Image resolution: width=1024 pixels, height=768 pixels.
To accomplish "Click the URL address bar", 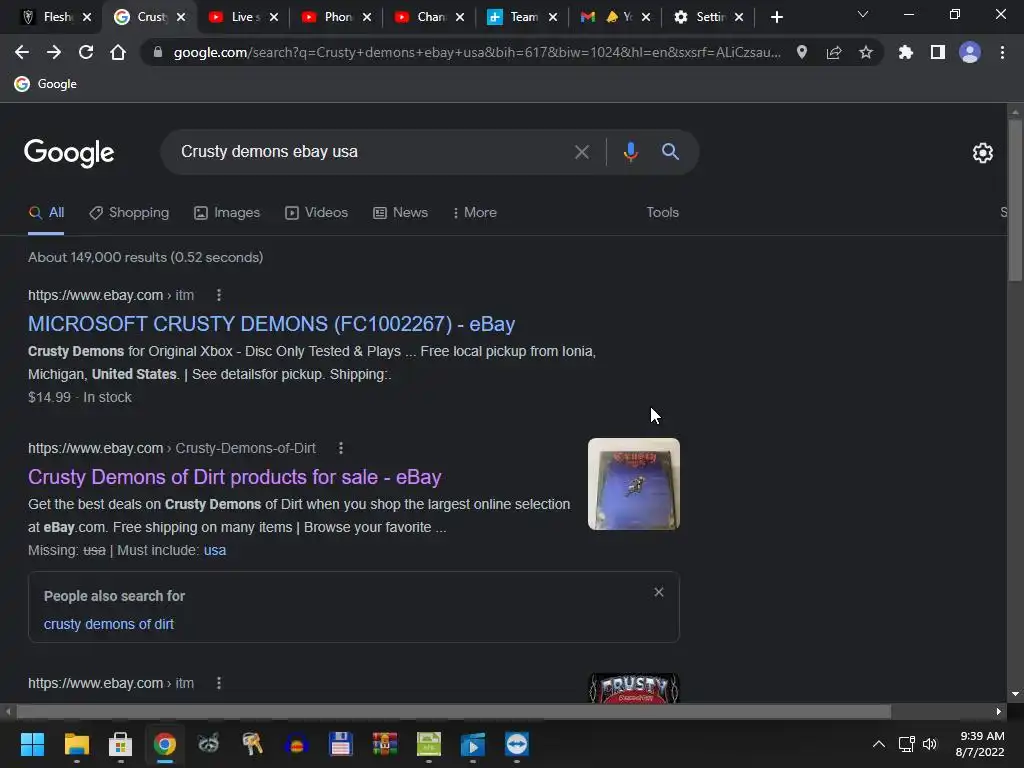I will (477, 52).
